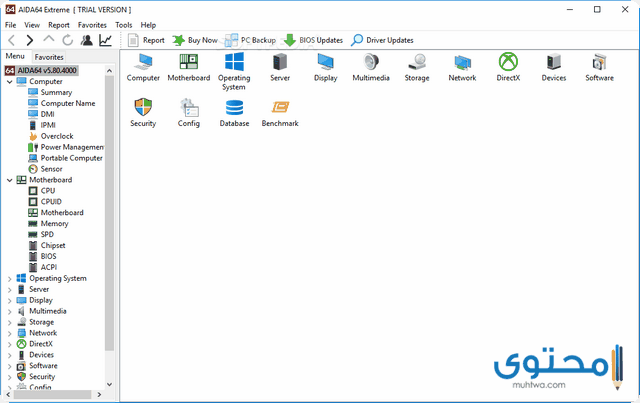Viewport: 640px width, 403px height.
Task: Expand the Display tree node
Action: pyautogui.click(x=9, y=301)
